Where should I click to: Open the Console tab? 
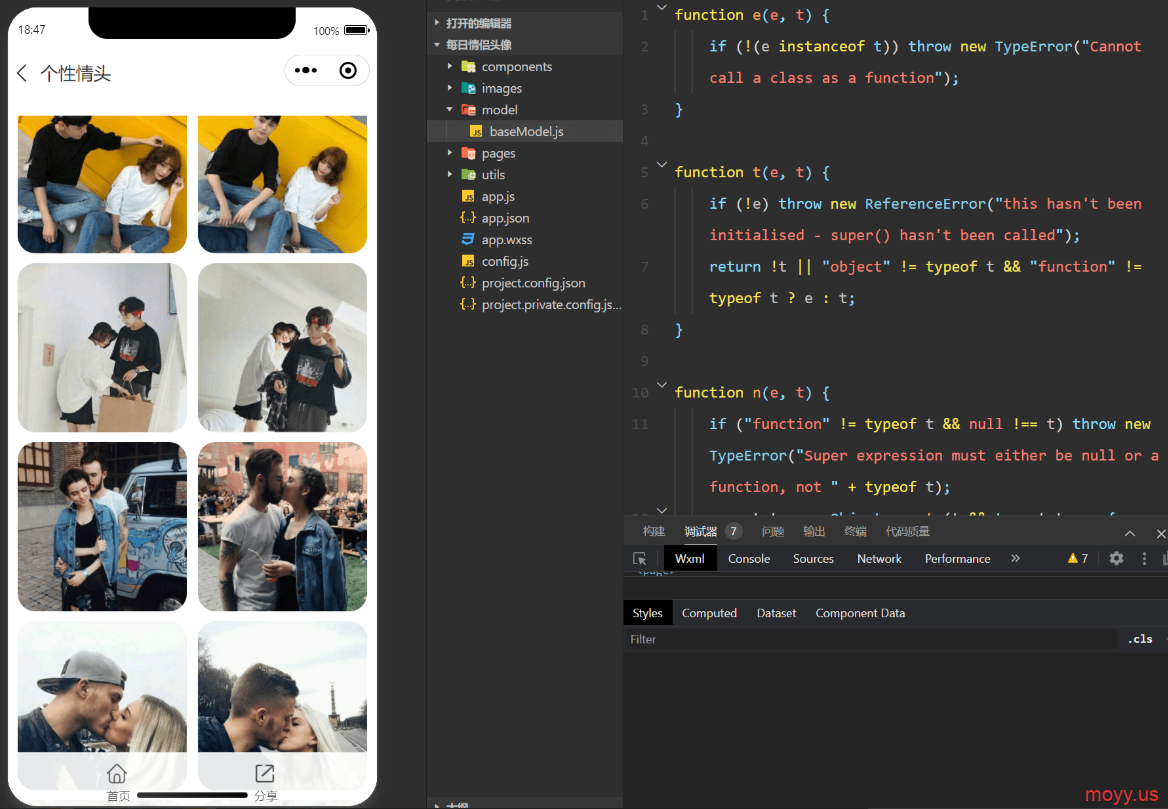click(749, 559)
